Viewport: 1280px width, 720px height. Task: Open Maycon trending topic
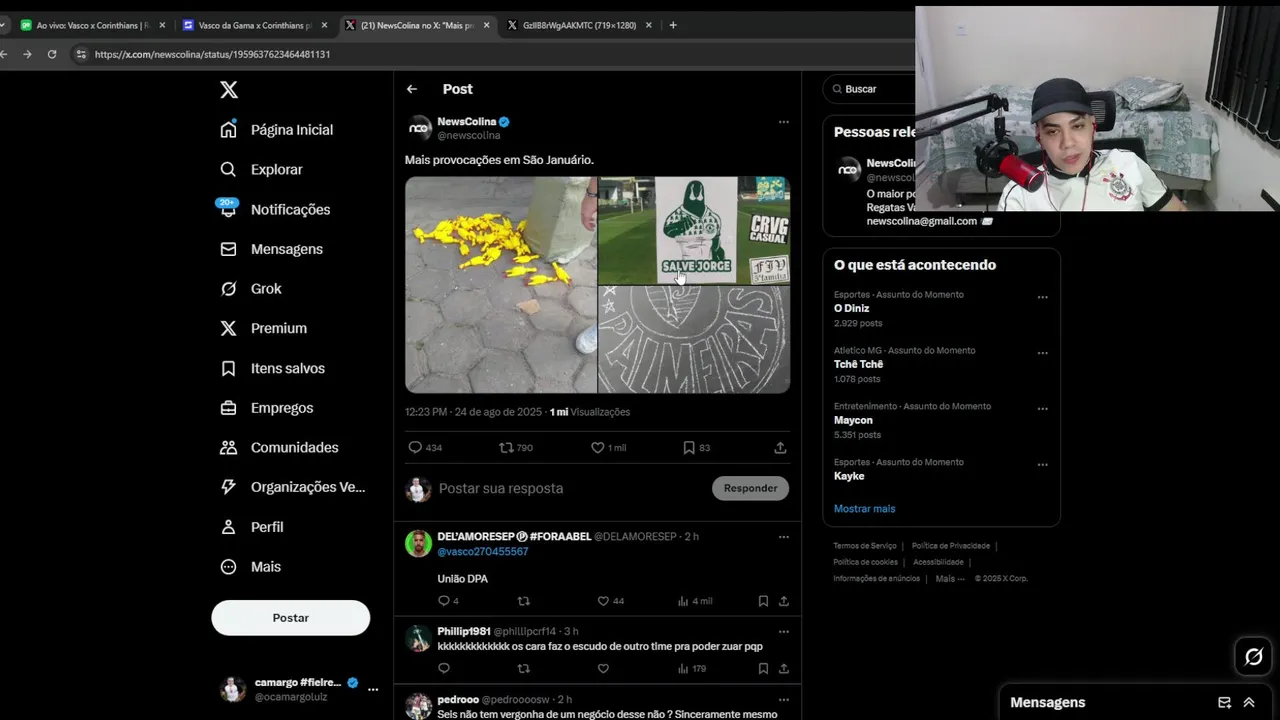[x=853, y=421]
